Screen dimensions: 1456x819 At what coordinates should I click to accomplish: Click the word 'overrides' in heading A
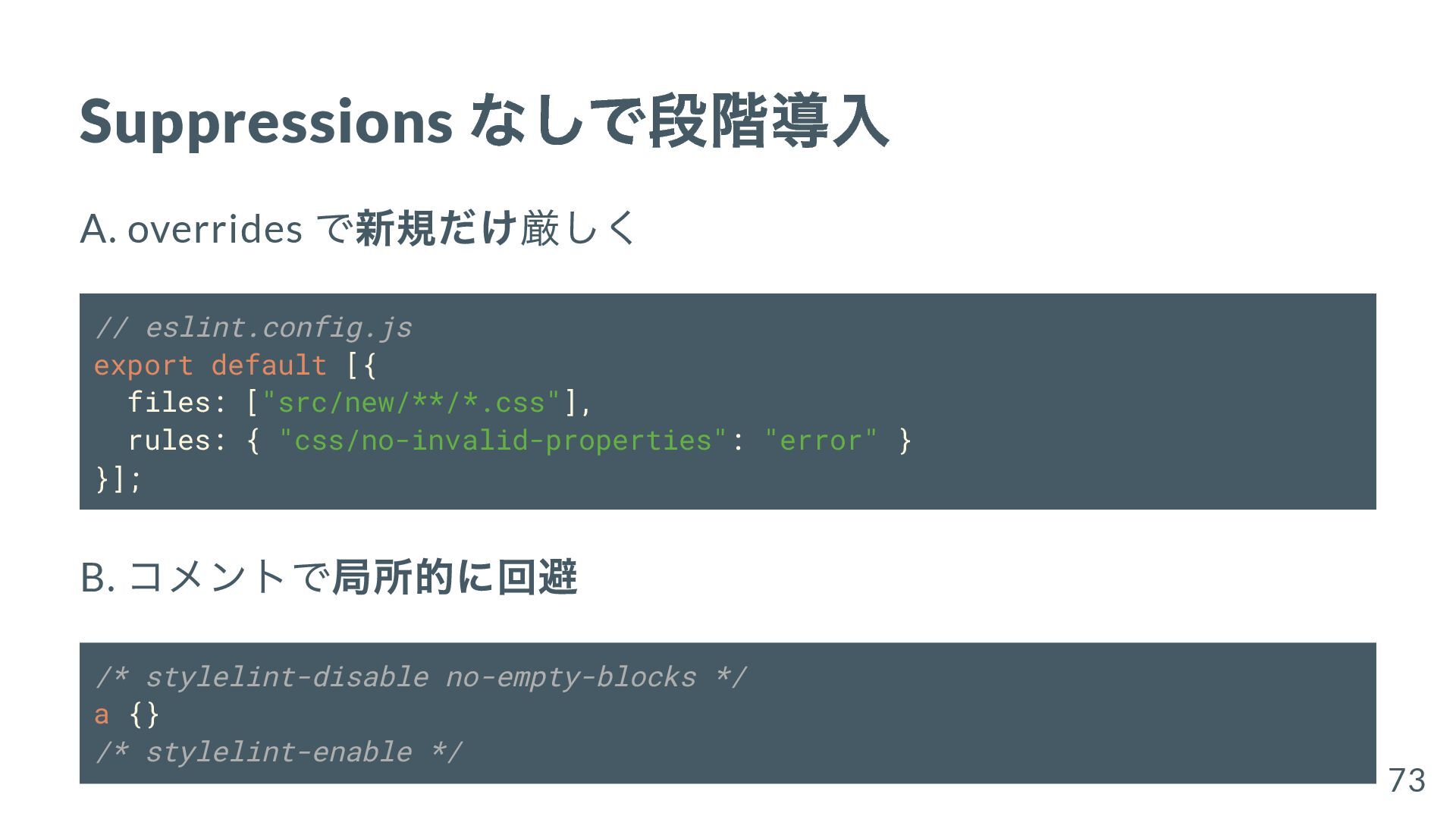(x=215, y=229)
